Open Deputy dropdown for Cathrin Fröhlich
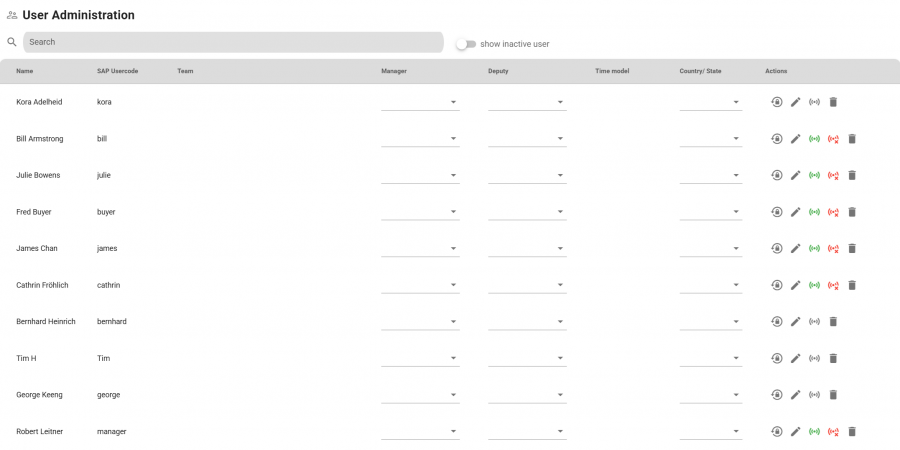Viewport: 900px width, 450px height. click(x=527, y=285)
